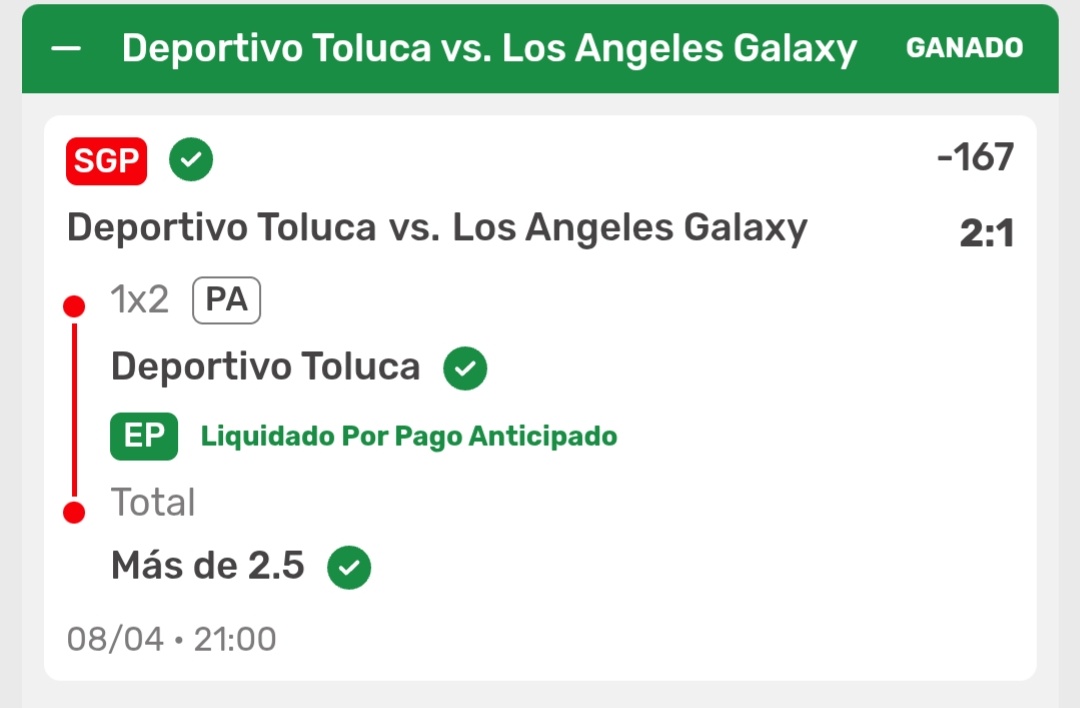
Task: Open match title inside the bet card
Action: click(437, 228)
